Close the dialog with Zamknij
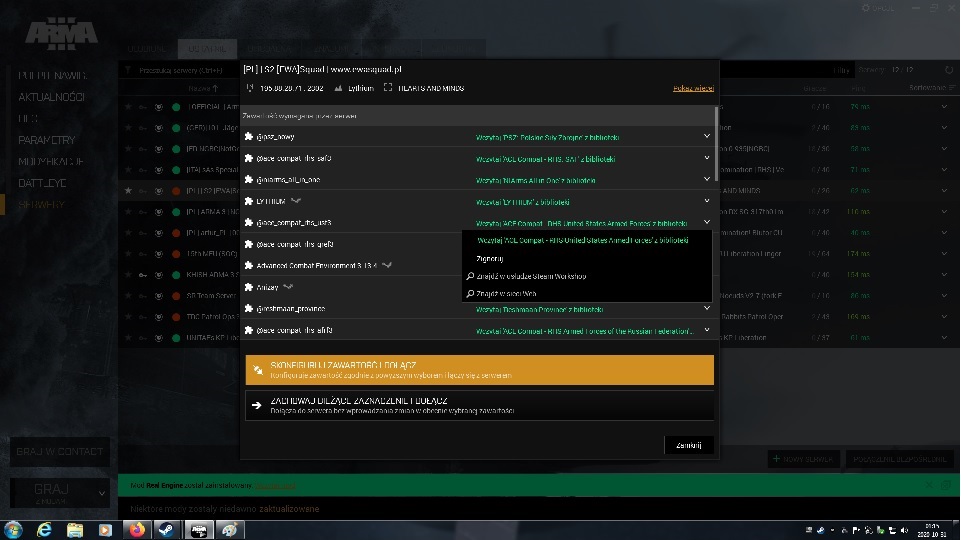961x540 pixels. coord(689,446)
